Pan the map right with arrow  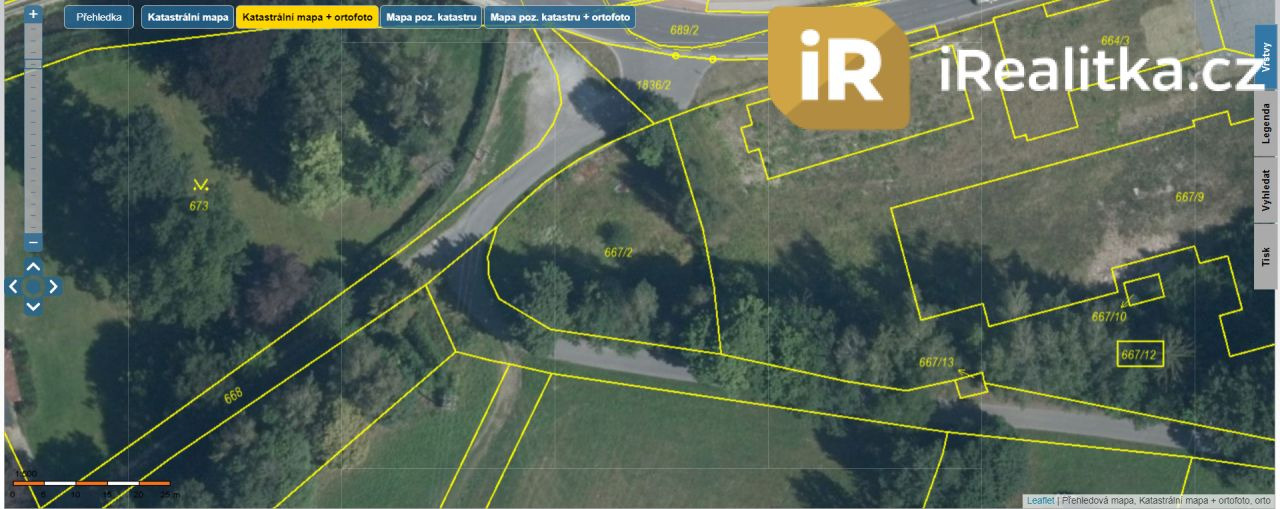[x=53, y=287]
